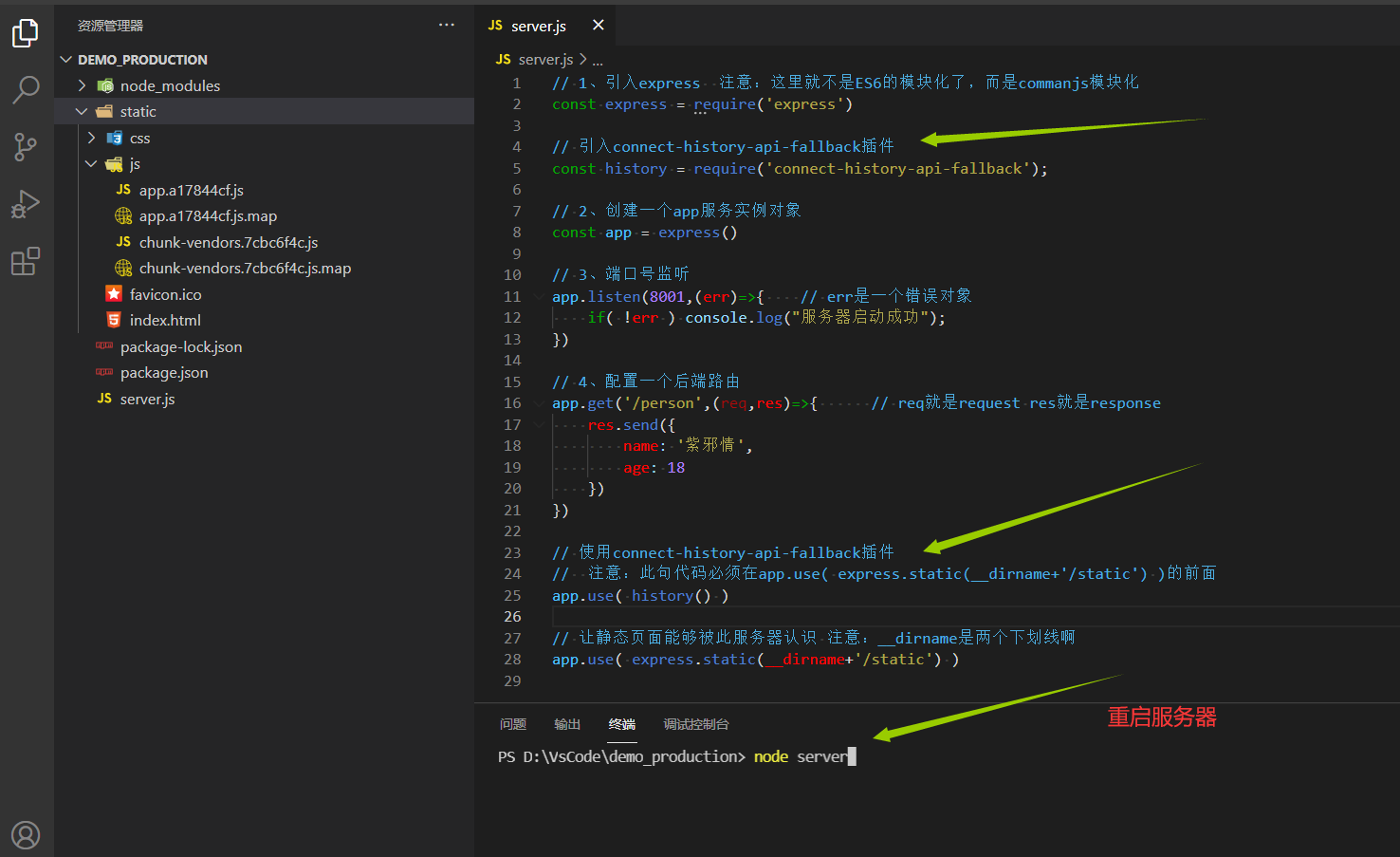Screen dimensions: 1400x857
Task: Click the require('express') call on line 2
Action: click(773, 104)
